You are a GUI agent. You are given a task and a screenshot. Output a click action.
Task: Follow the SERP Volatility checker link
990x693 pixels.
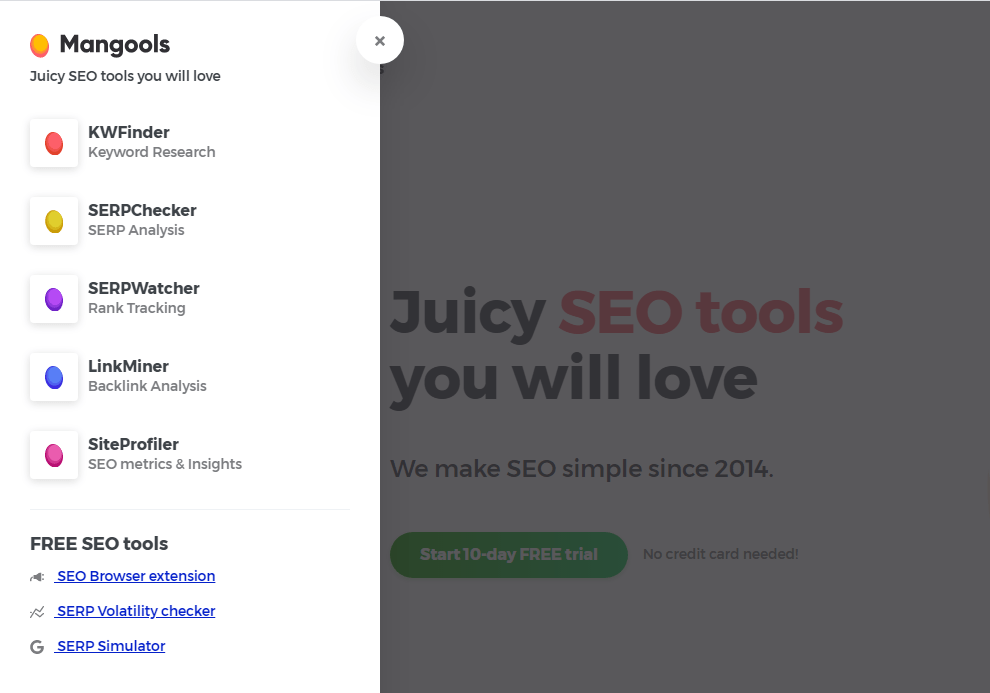(135, 611)
